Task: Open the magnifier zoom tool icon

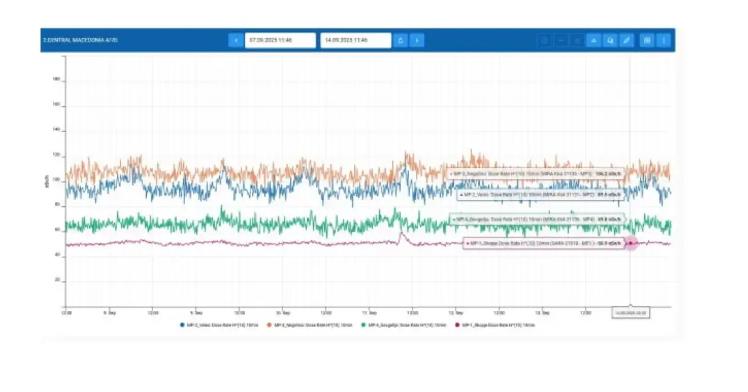Action: pos(610,41)
